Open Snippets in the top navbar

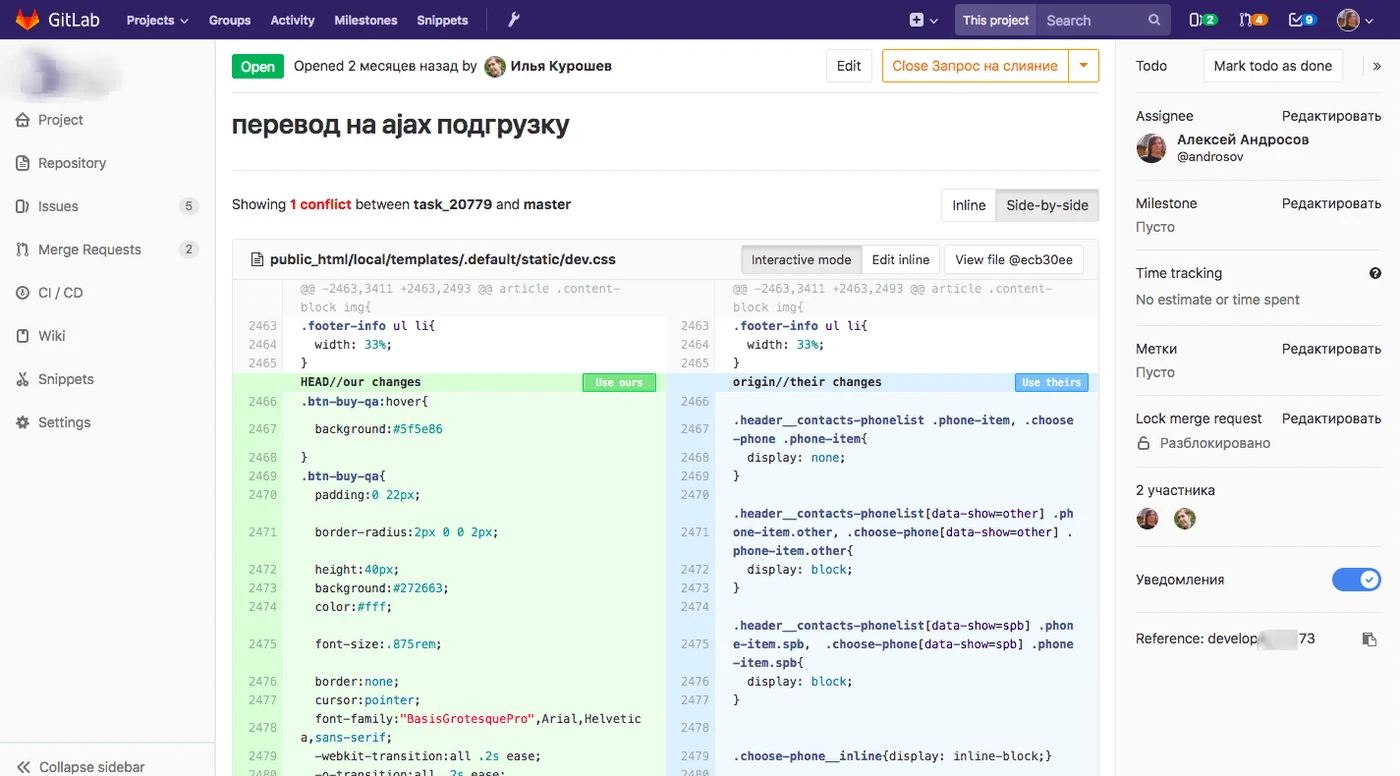coord(442,20)
